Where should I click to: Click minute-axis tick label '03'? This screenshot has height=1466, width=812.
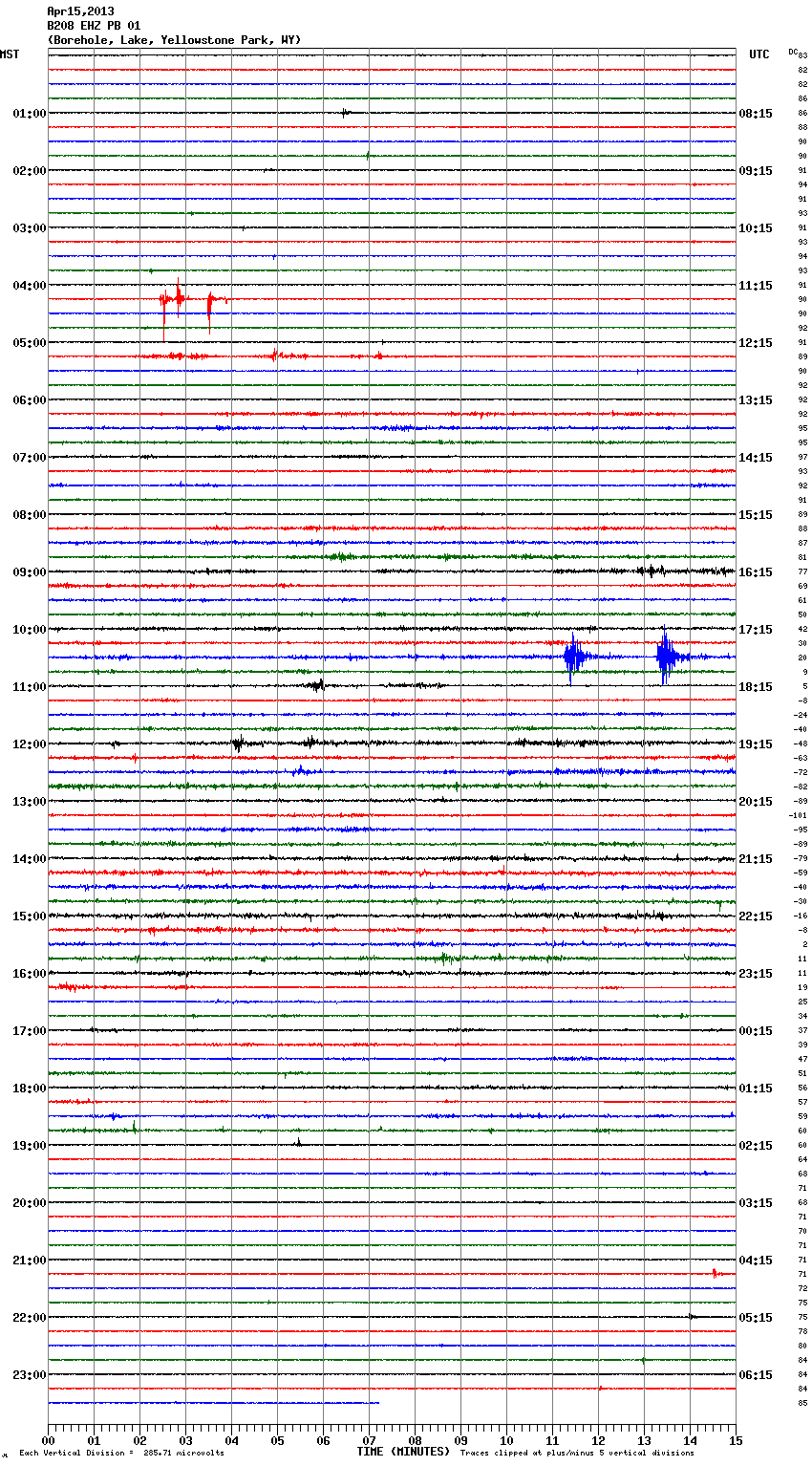185,1441
